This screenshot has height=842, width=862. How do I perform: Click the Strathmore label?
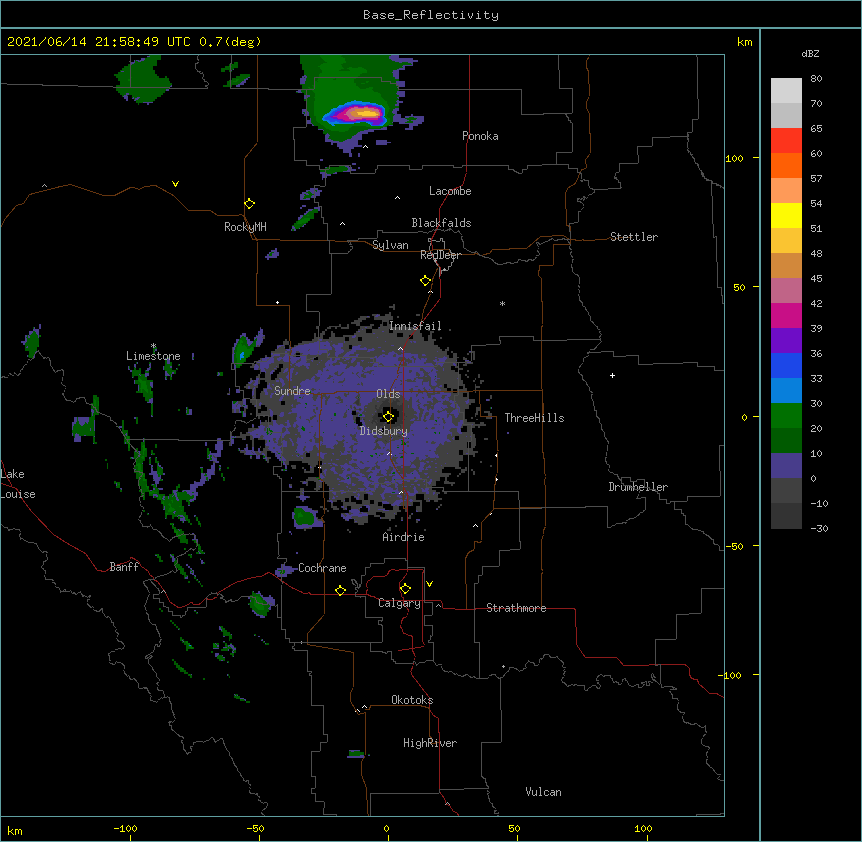516,608
